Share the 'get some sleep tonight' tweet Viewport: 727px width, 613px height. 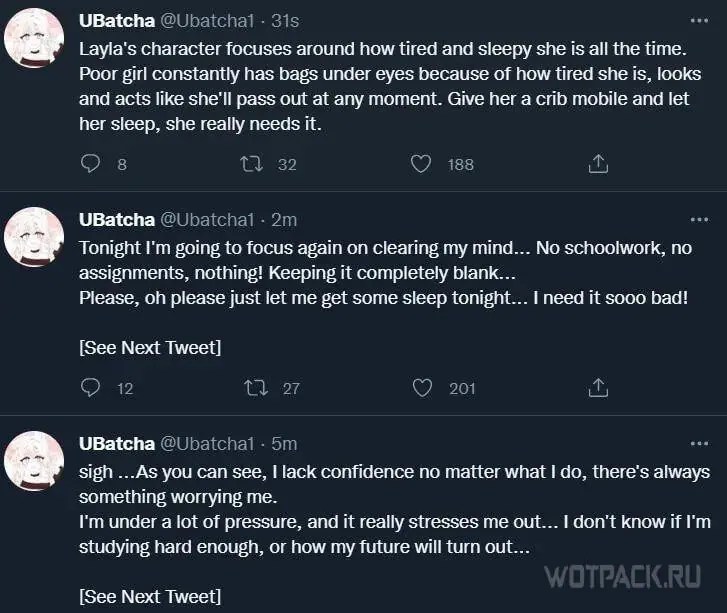[x=598, y=388]
